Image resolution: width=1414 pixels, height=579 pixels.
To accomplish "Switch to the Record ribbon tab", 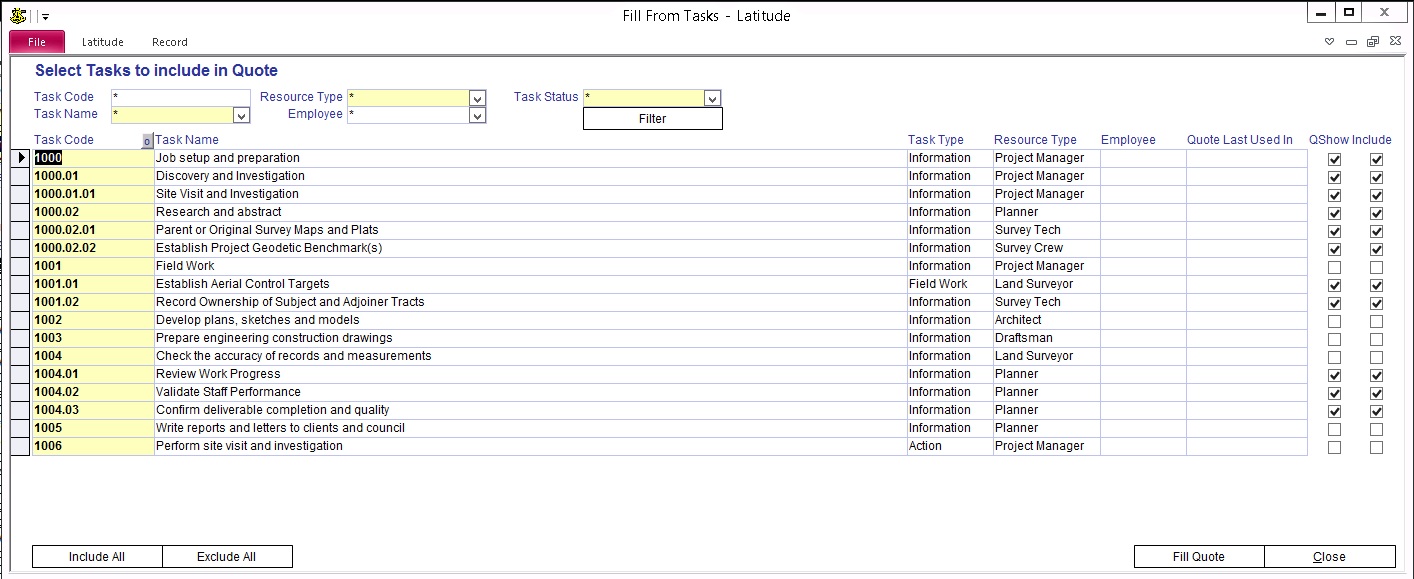I will coord(169,42).
